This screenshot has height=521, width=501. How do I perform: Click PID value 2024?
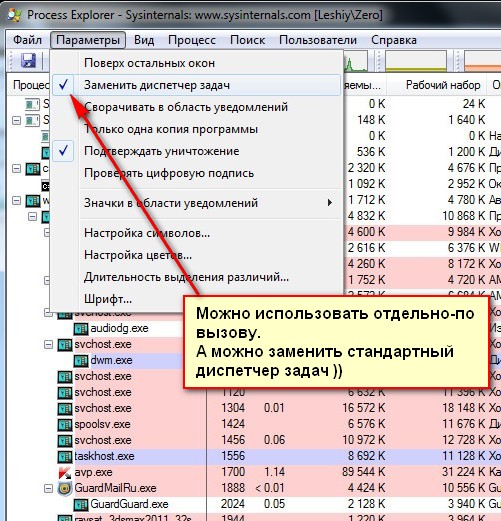pos(233,504)
